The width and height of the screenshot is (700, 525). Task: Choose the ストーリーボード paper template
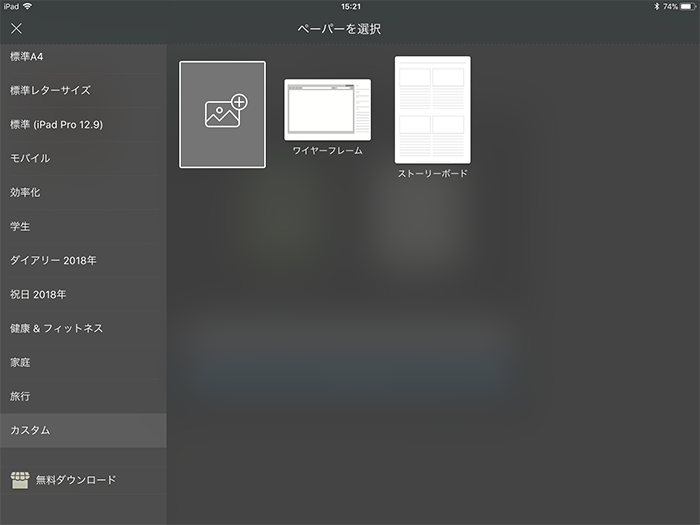click(x=433, y=110)
